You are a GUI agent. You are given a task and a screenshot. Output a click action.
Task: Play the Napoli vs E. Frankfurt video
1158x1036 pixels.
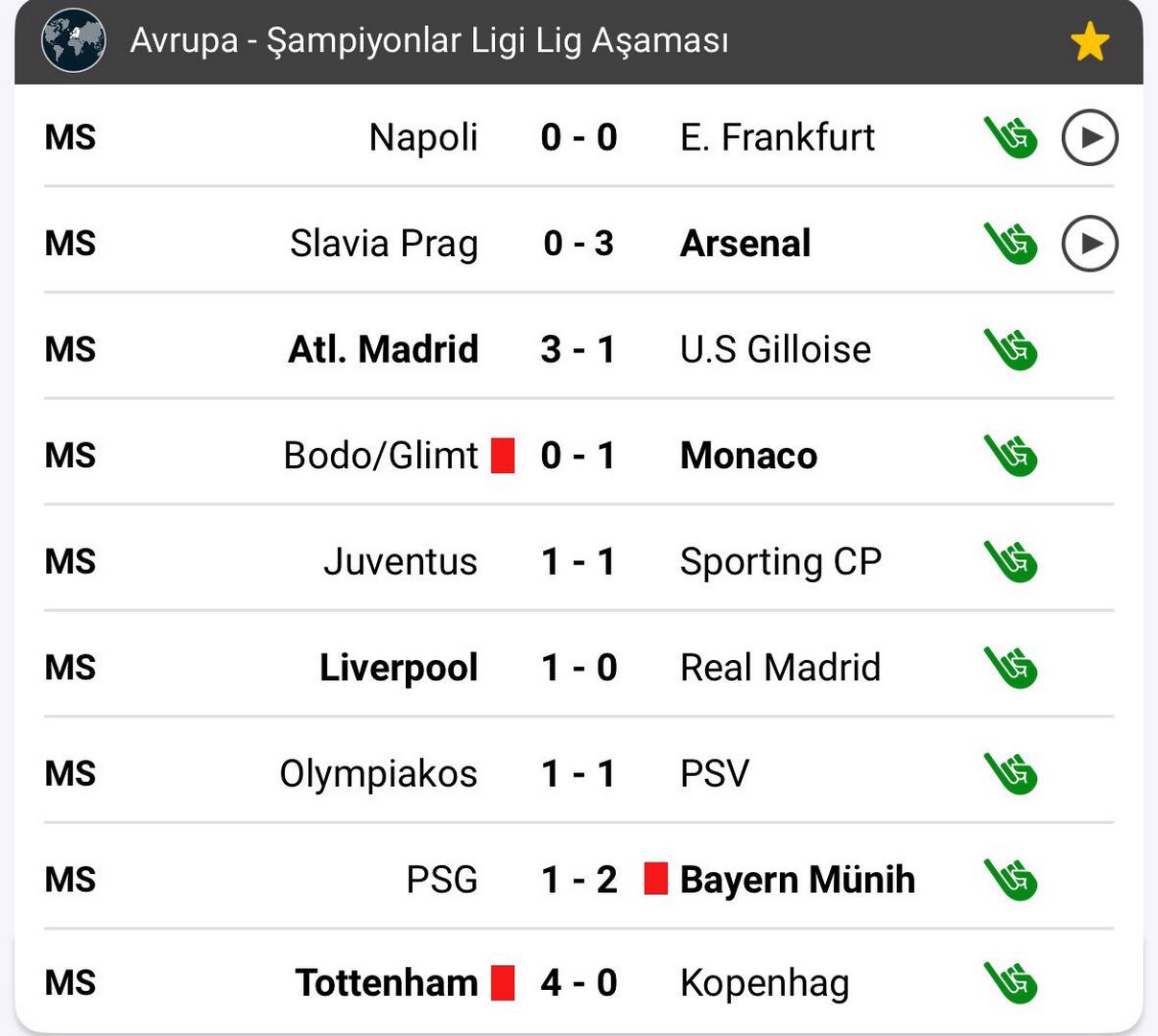pos(1090,137)
